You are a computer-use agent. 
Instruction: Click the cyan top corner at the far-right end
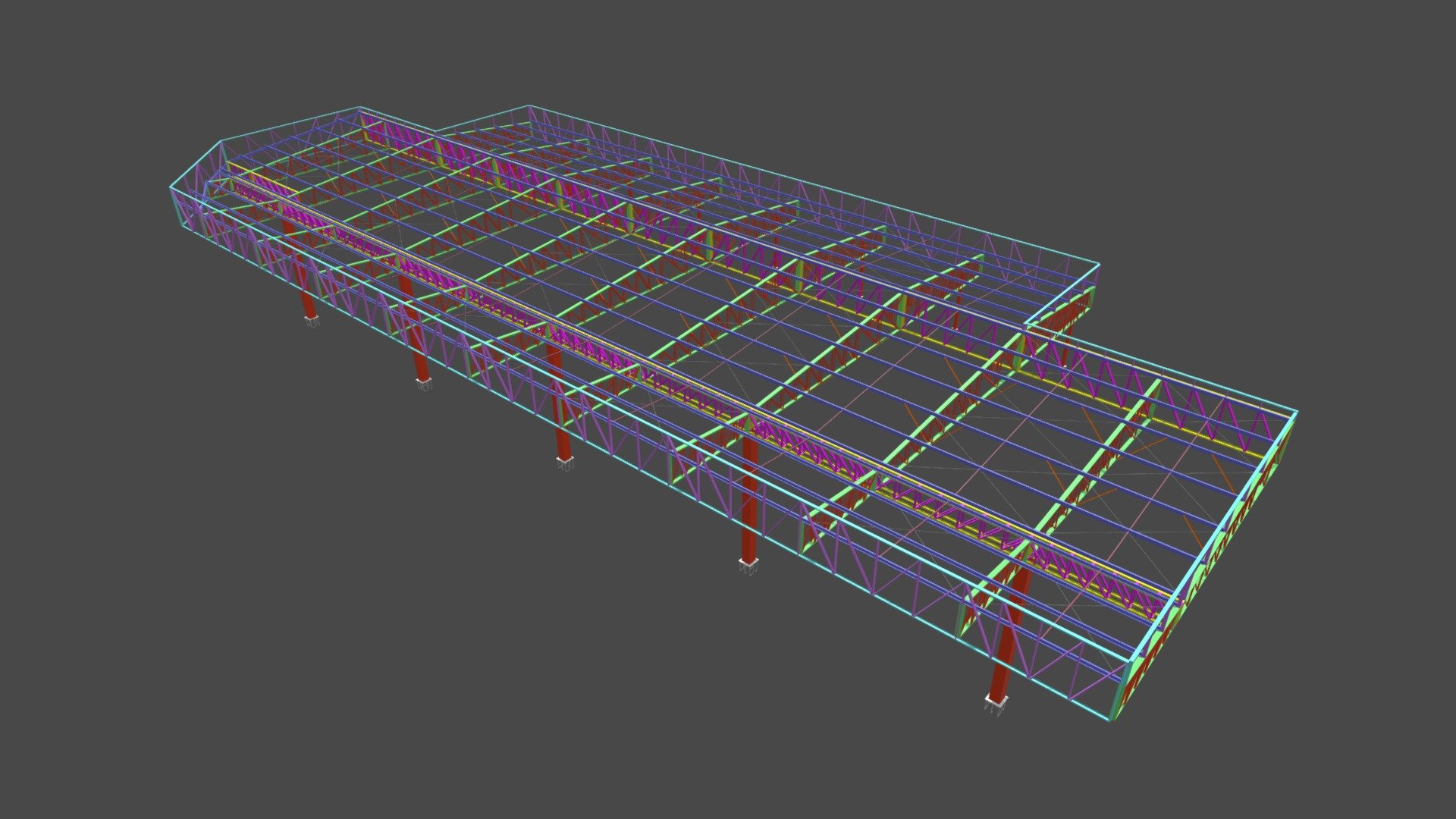point(1297,412)
